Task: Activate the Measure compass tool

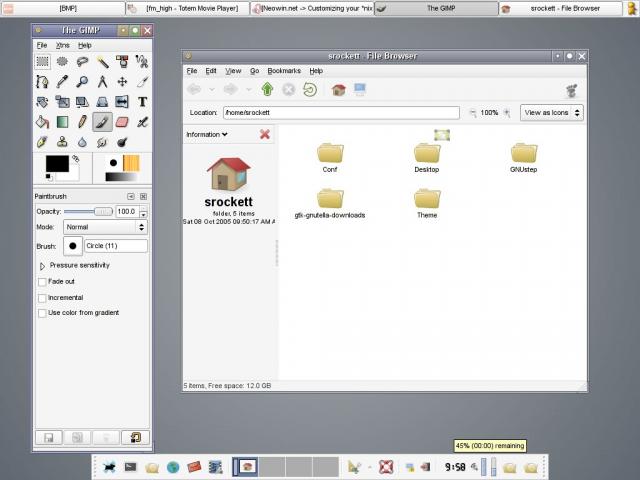Action: pos(102,82)
